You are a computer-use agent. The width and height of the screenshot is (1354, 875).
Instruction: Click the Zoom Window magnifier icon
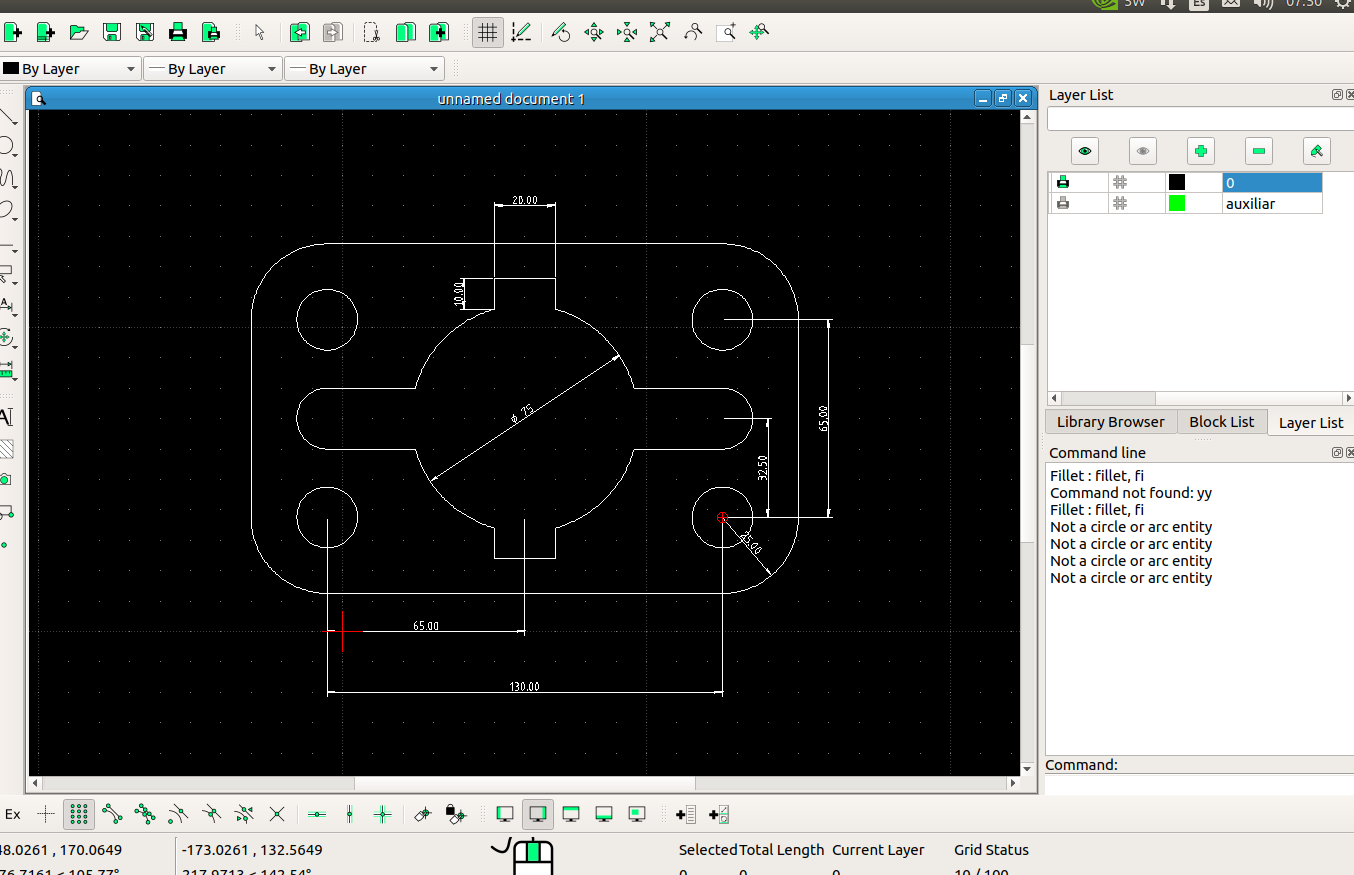point(726,32)
